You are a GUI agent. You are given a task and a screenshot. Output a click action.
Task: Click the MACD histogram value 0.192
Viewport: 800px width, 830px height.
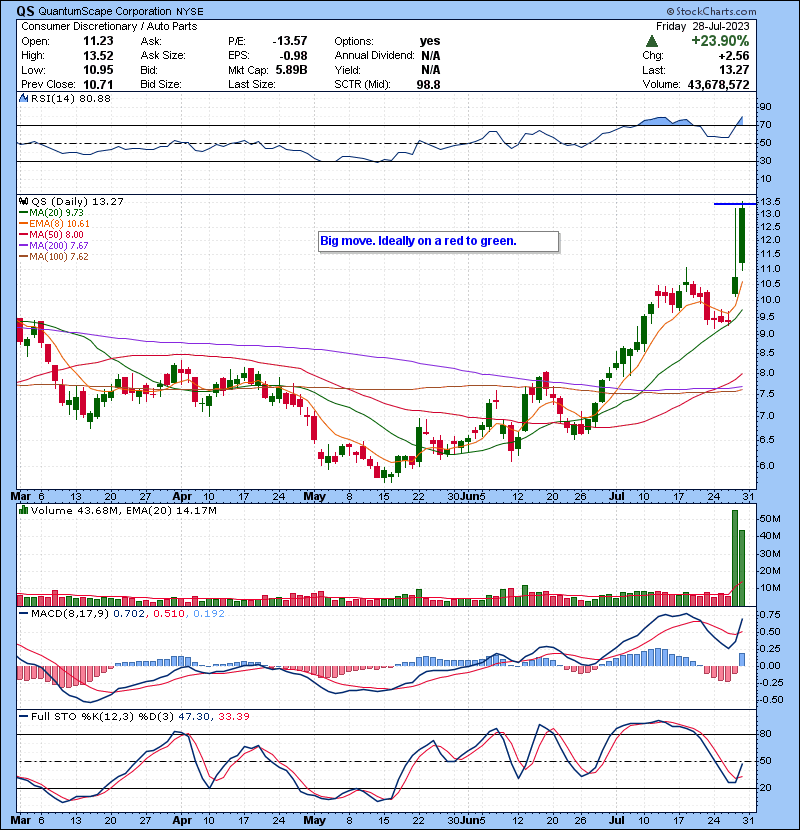click(209, 614)
